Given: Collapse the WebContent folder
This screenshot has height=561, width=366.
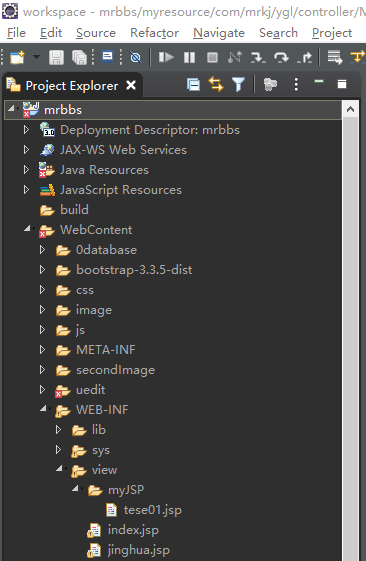Looking at the screenshot, I should (27, 229).
